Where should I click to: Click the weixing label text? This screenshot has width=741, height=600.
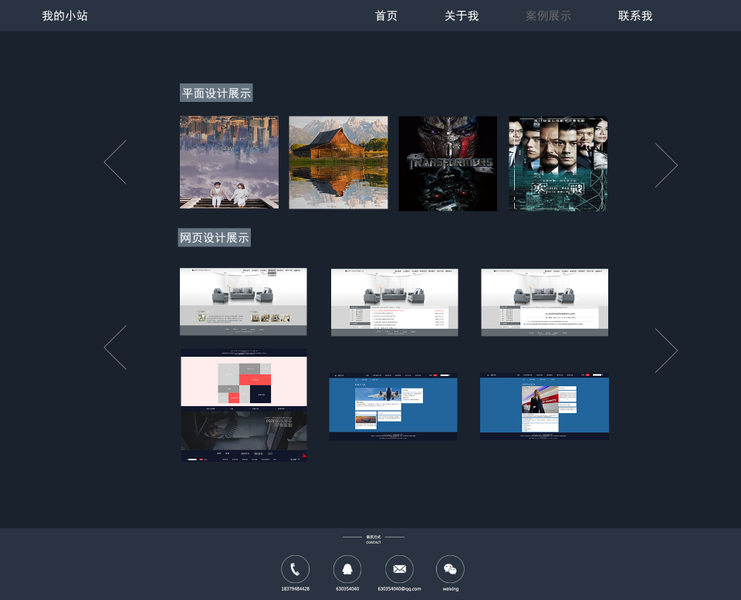click(450, 589)
